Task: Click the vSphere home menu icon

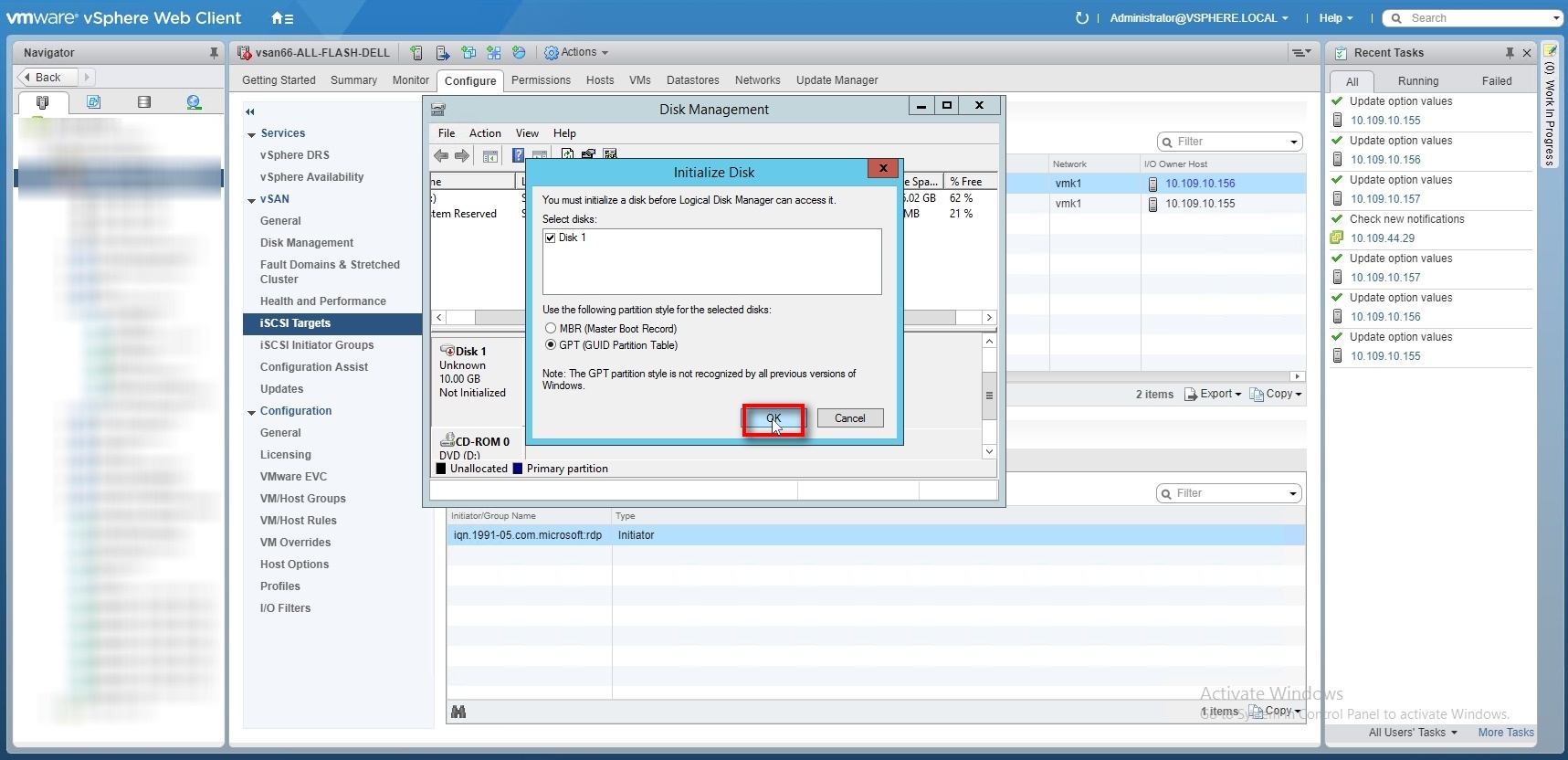Action: (x=282, y=18)
